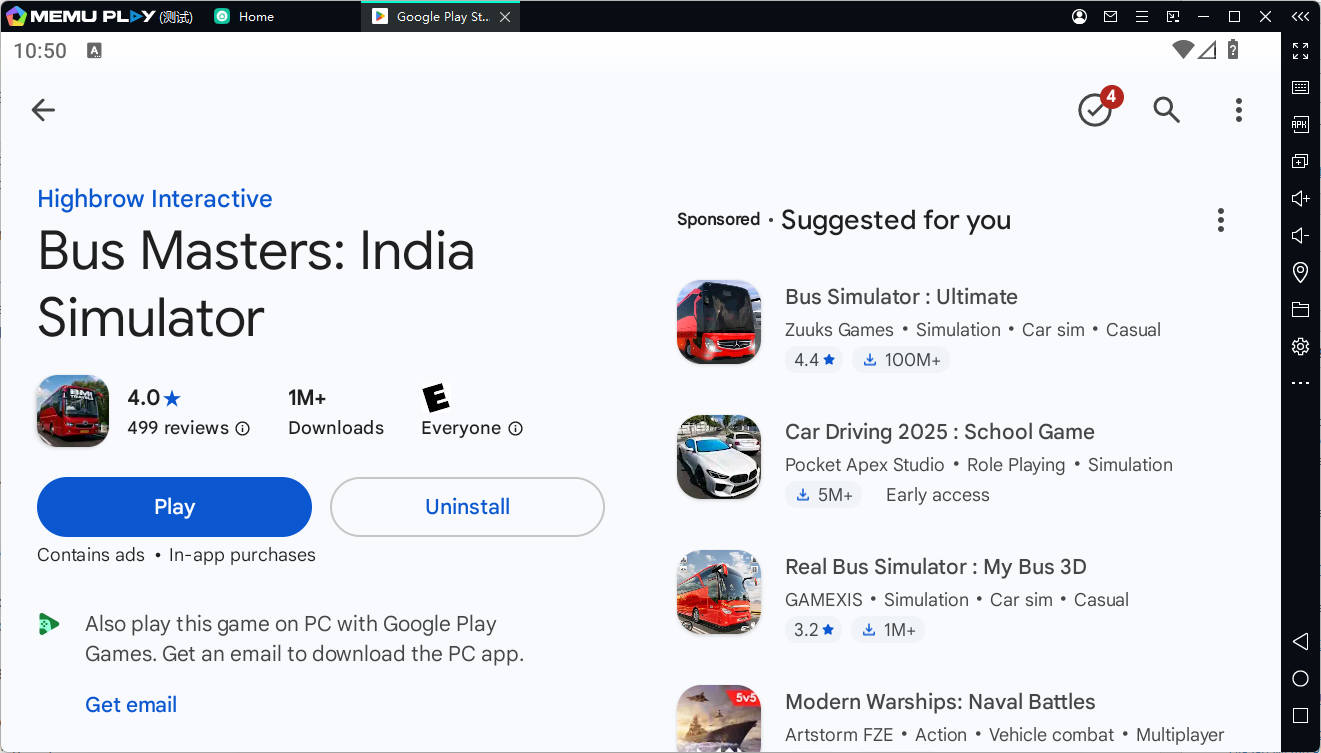Click 499 reviews text
1321x753 pixels.
point(178,428)
